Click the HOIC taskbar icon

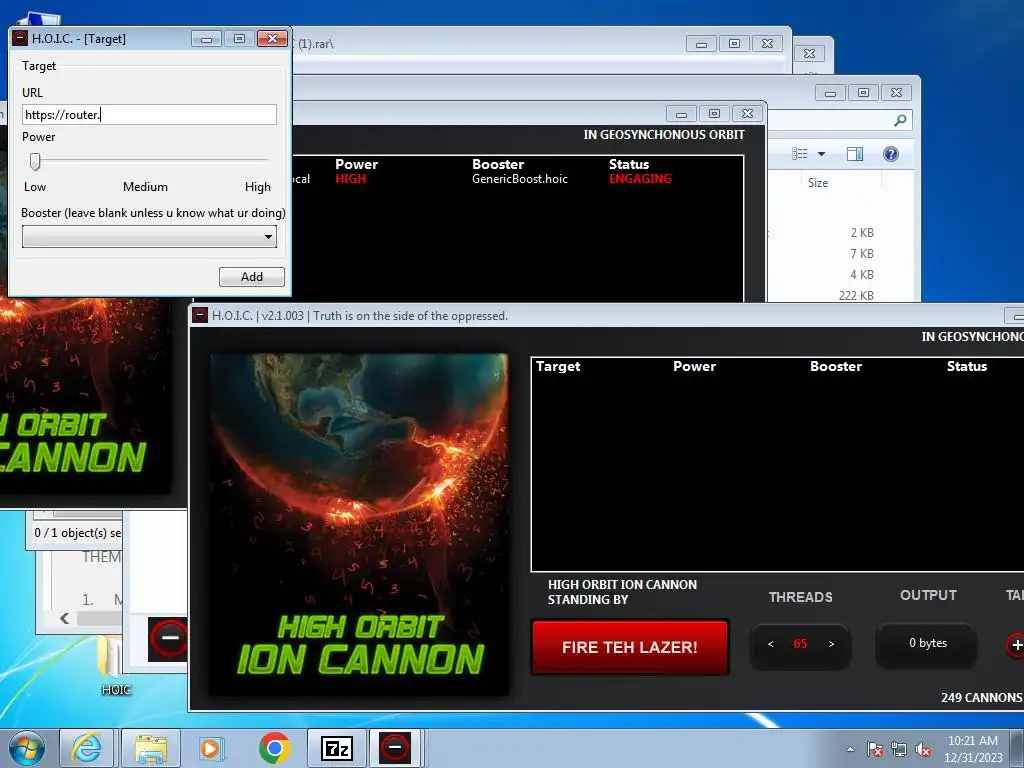pos(395,748)
